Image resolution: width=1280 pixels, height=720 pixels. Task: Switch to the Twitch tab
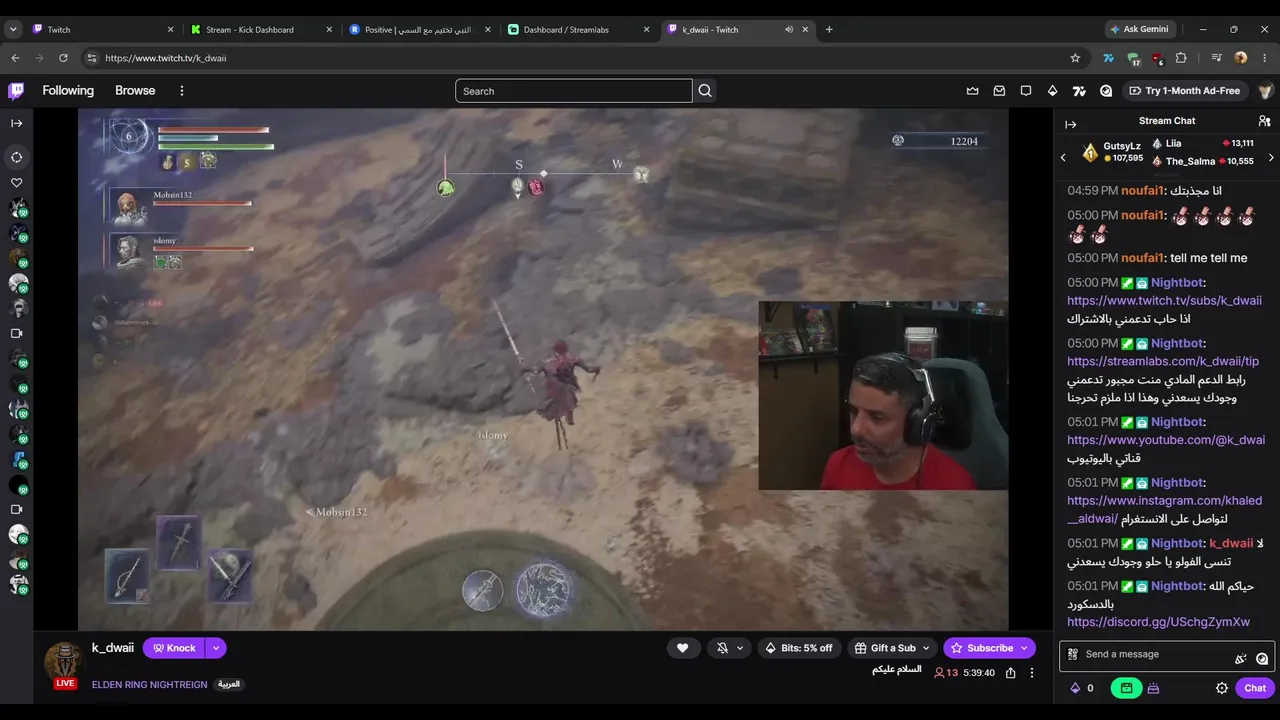click(x=103, y=30)
